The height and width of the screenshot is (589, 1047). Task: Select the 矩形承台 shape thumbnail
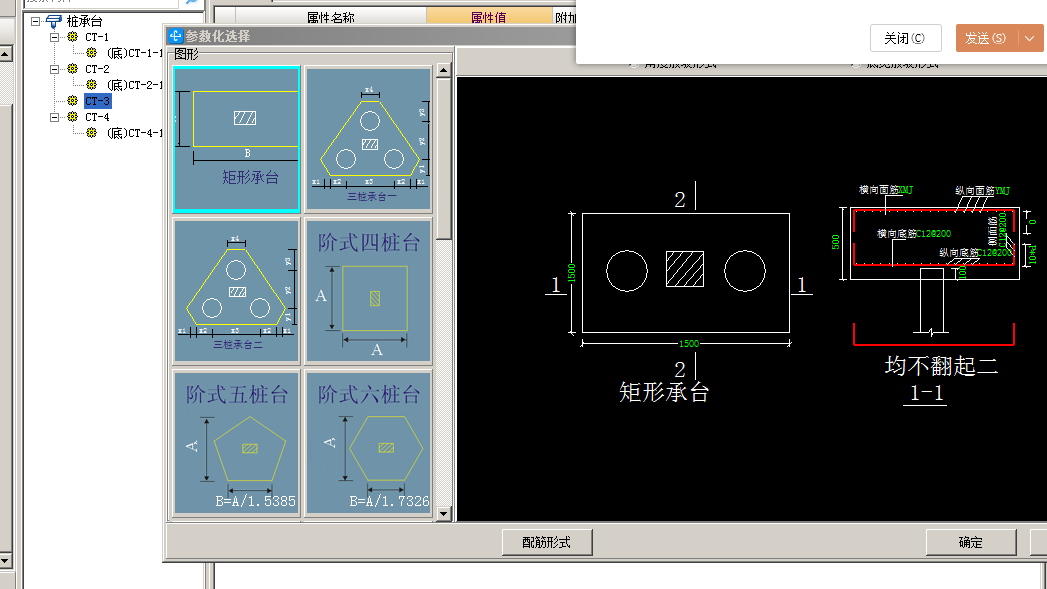pos(236,140)
